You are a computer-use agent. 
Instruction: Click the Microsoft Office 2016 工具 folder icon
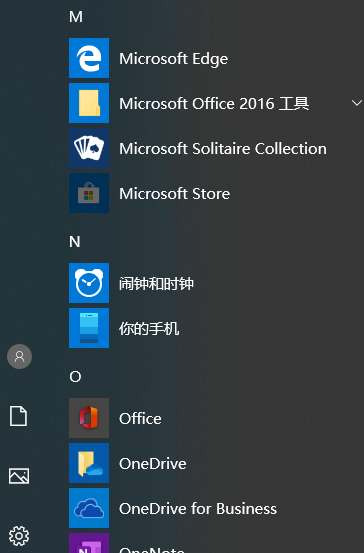89,103
